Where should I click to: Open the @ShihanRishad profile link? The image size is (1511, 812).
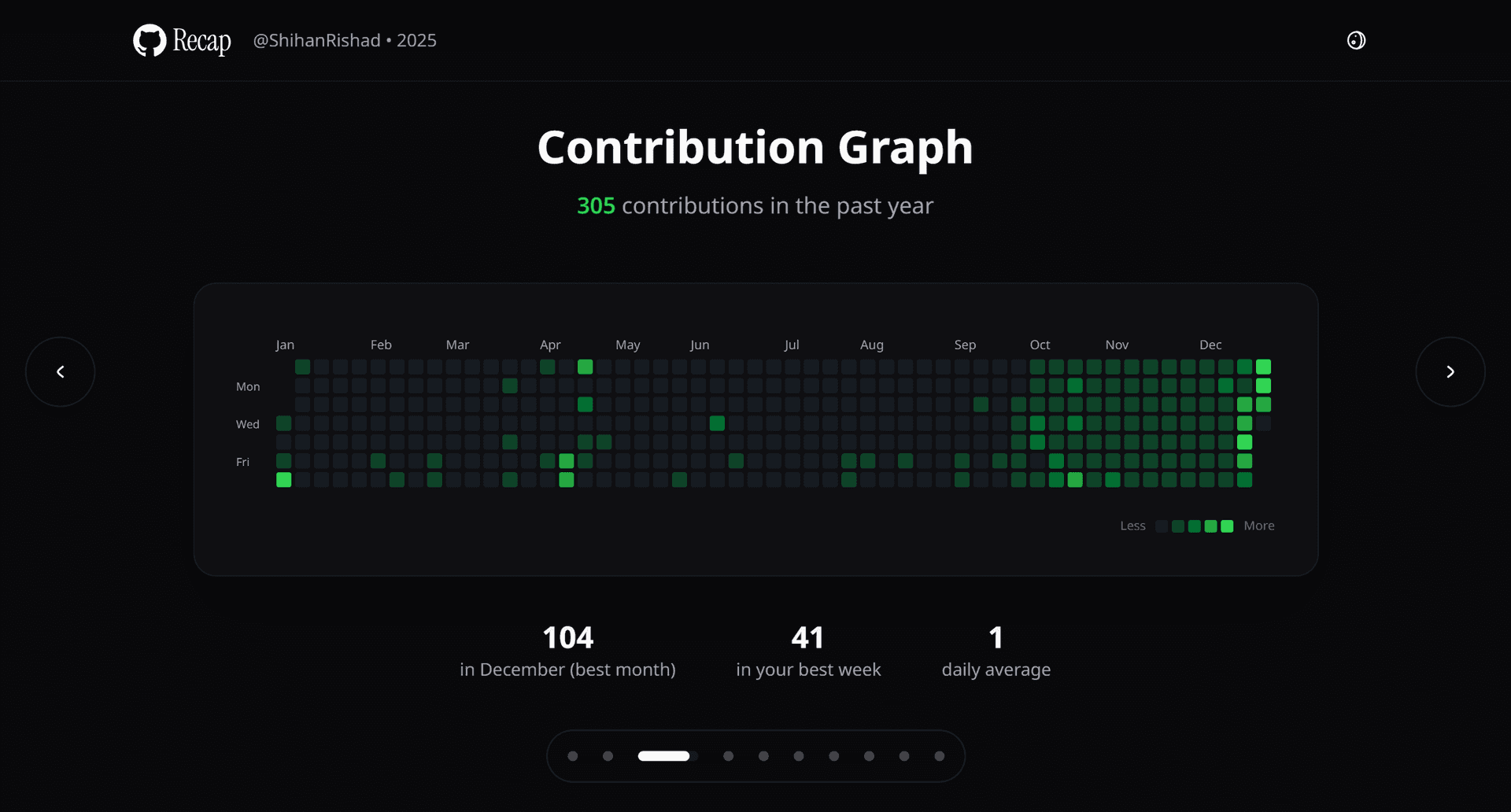click(x=316, y=40)
